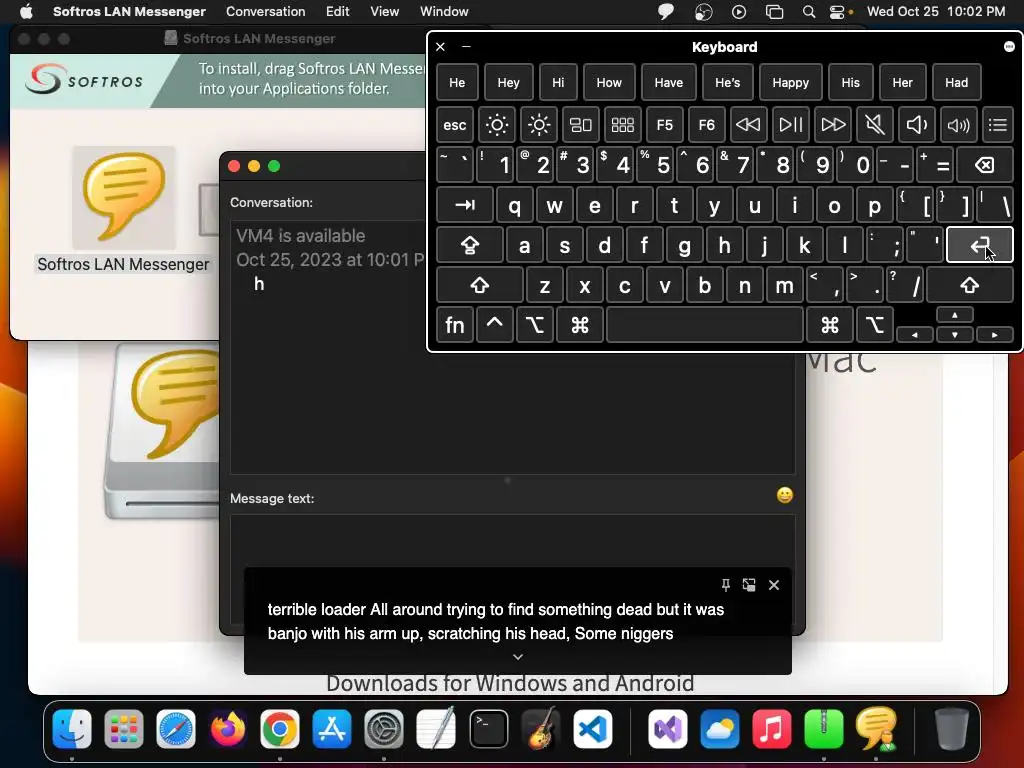
Task: Toggle the live caption panel window mode icon
Action: (x=749, y=584)
